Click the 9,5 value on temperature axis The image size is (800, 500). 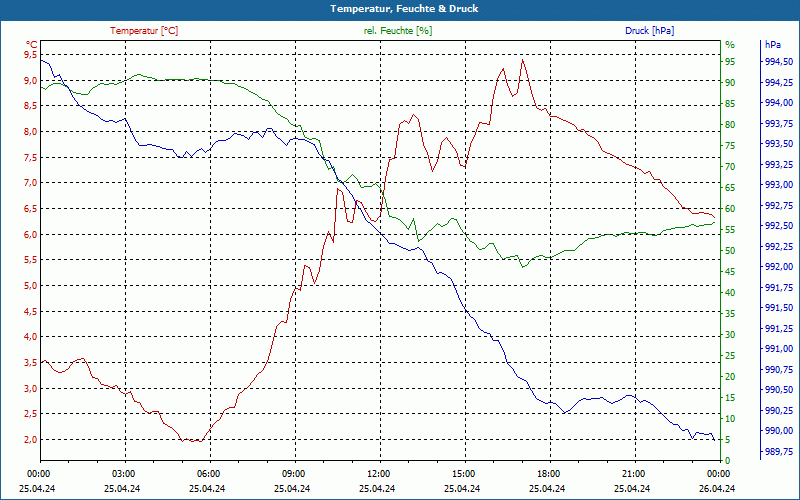tap(31, 55)
